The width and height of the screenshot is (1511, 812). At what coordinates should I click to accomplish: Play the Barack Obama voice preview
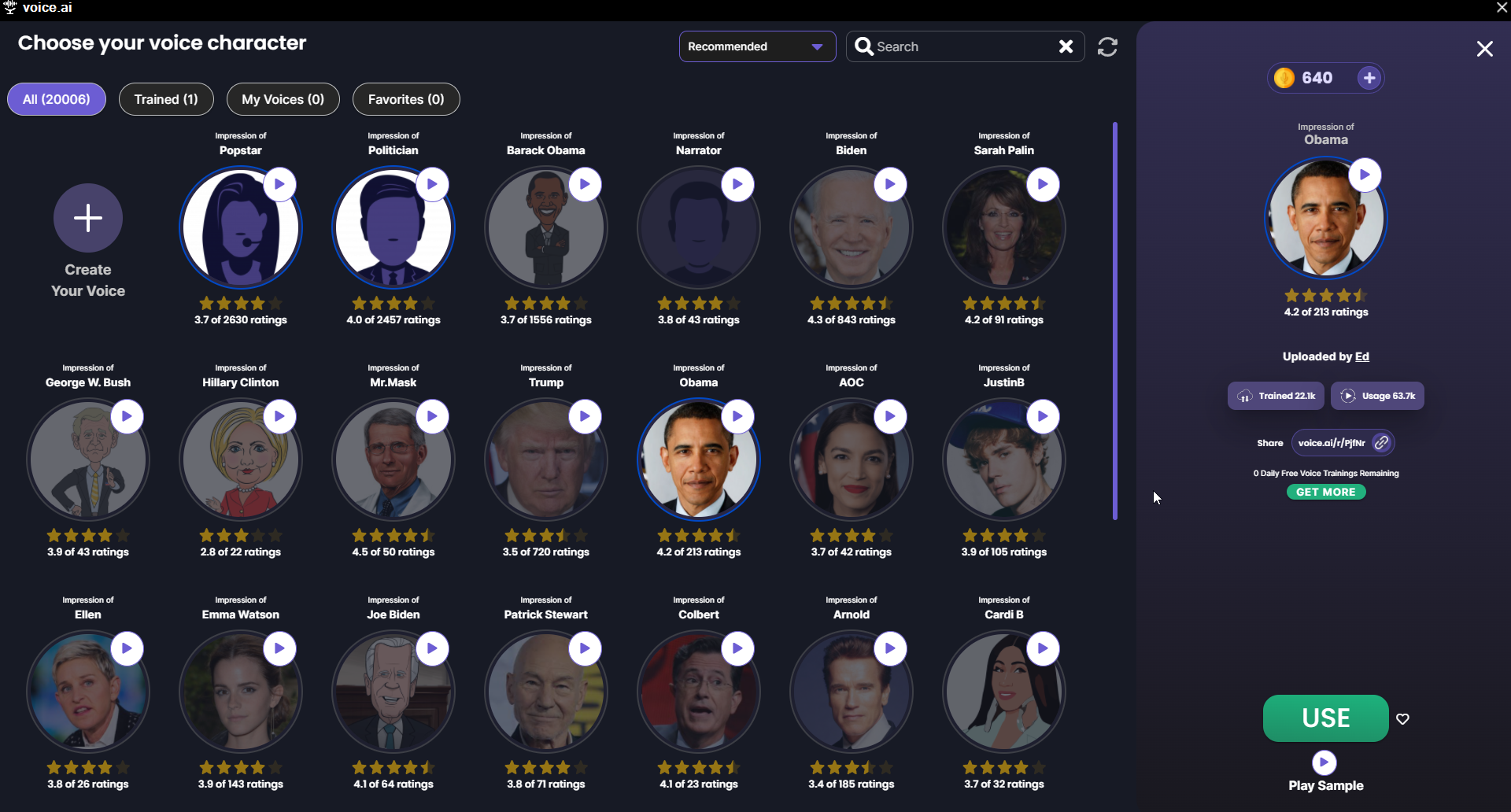coord(585,185)
